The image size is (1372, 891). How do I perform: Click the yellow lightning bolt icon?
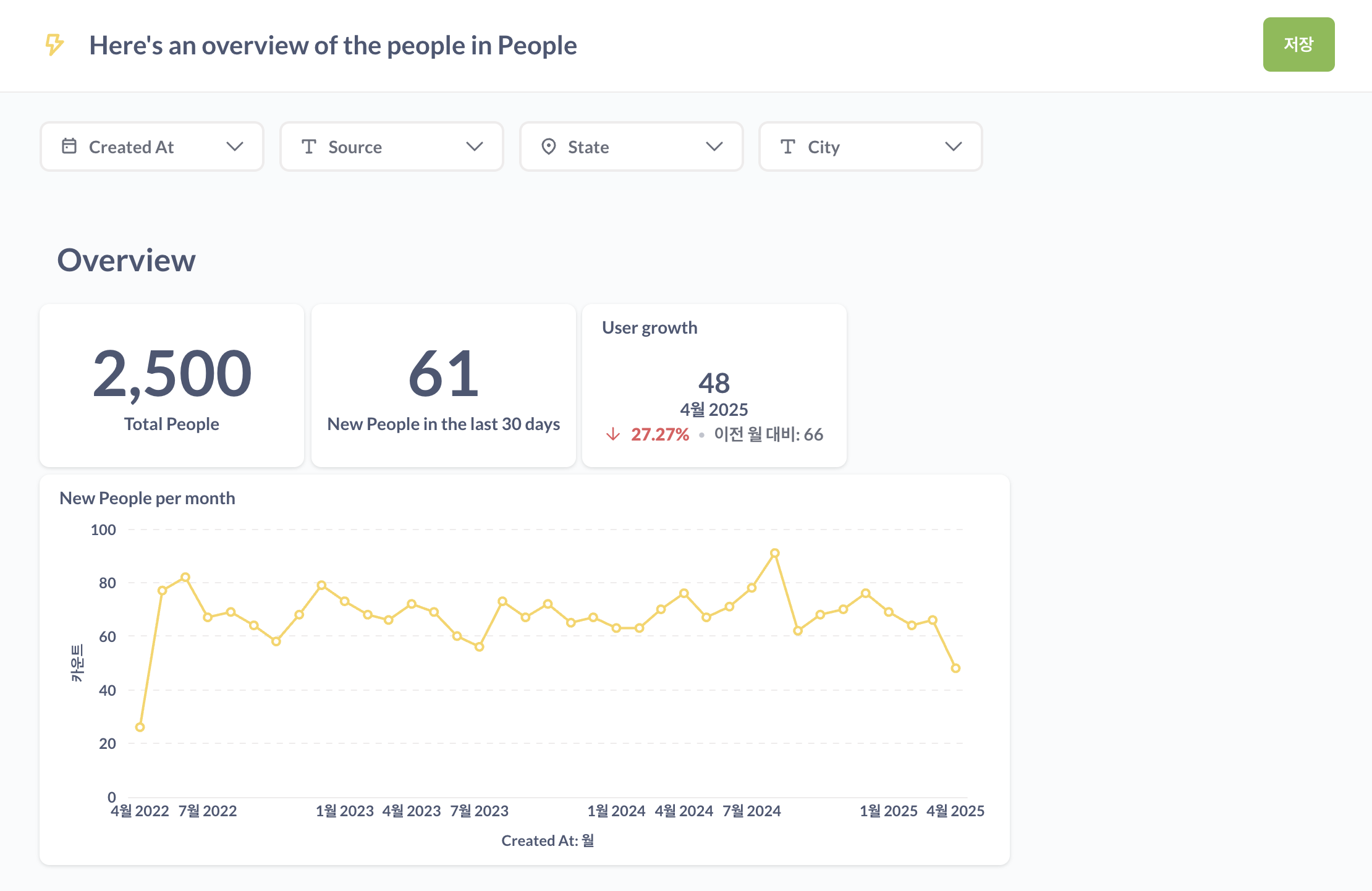point(54,44)
